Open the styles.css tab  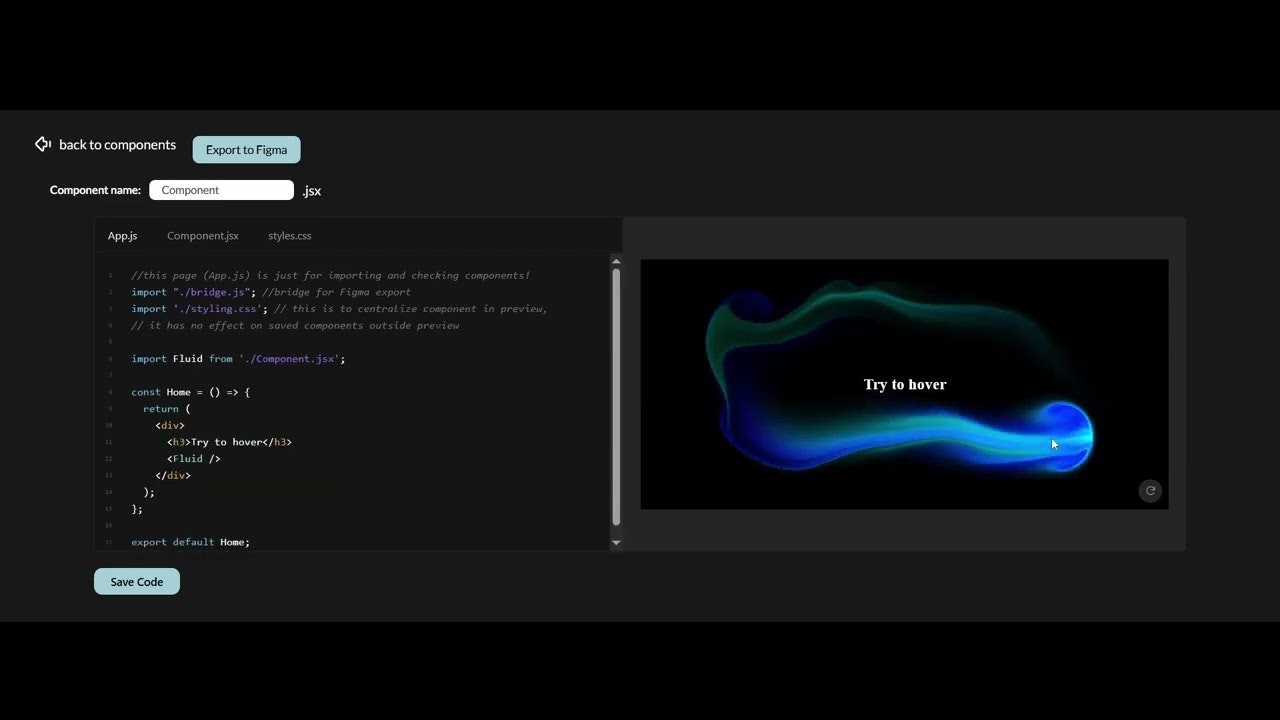(290, 236)
